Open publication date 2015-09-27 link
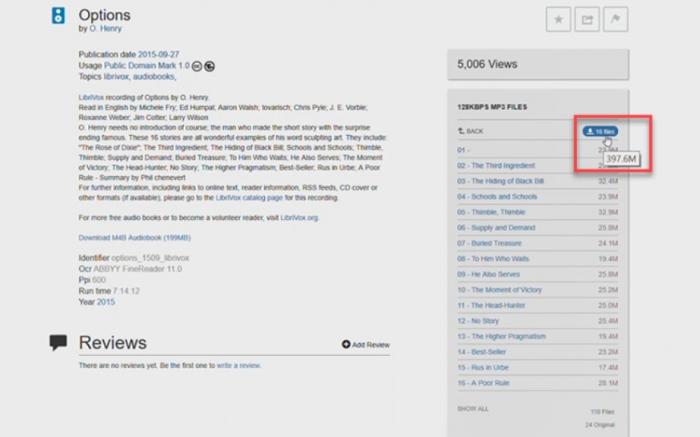Image resolution: width=700 pixels, height=437 pixels. point(158,54)
